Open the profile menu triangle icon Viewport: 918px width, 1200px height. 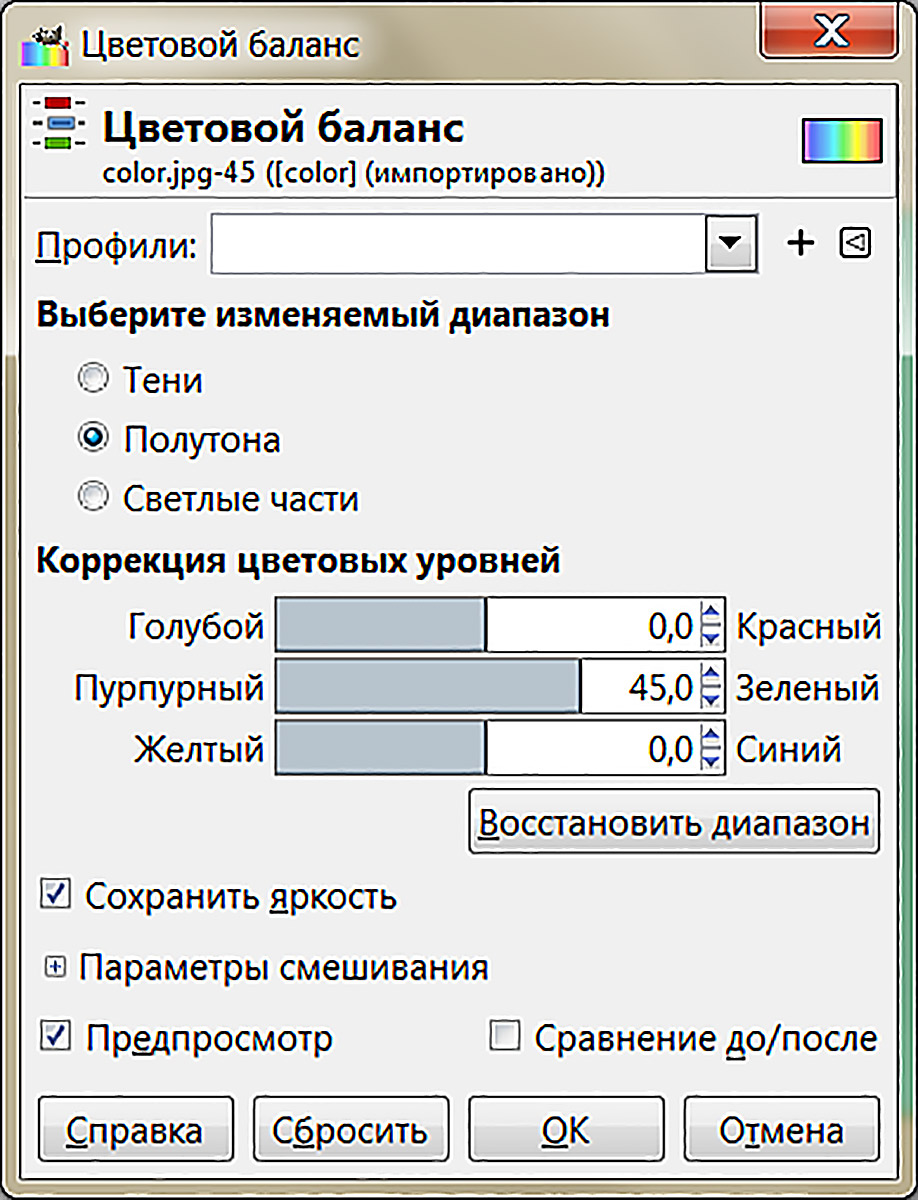[x=855, y=243]
